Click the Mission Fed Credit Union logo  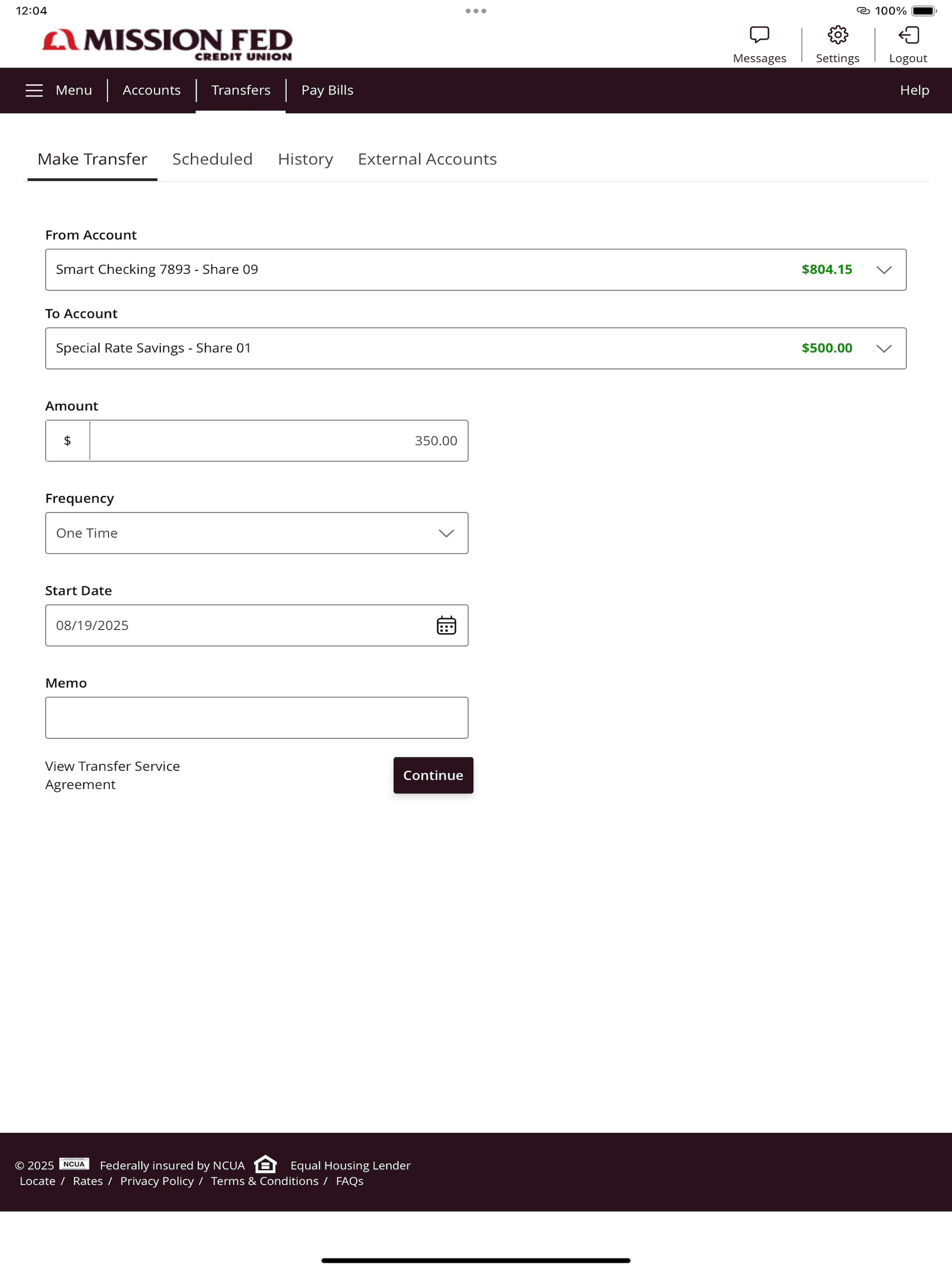coord(167,44)
